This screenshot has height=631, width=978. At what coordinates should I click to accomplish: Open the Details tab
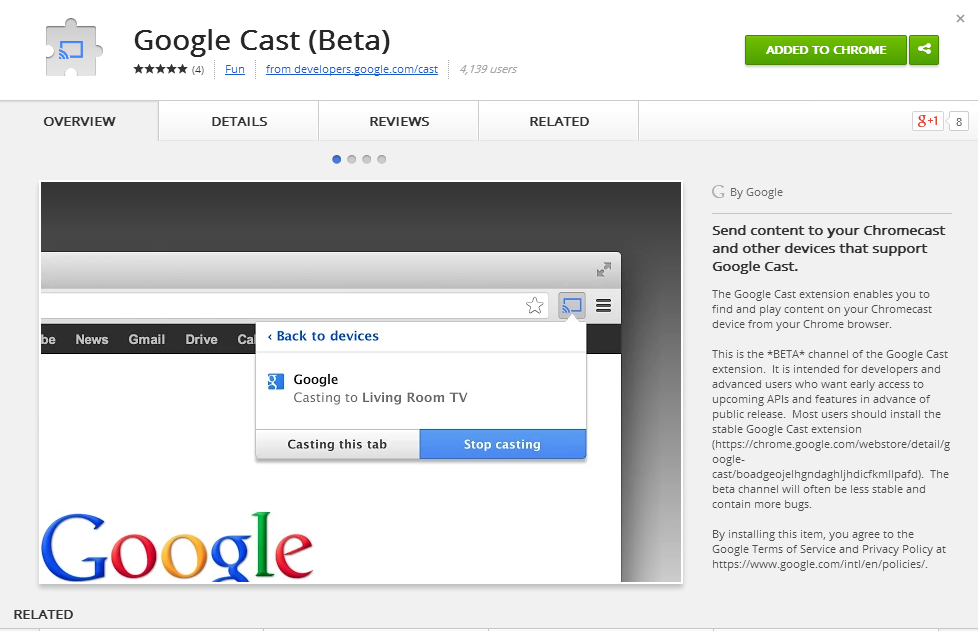[238, 120]
